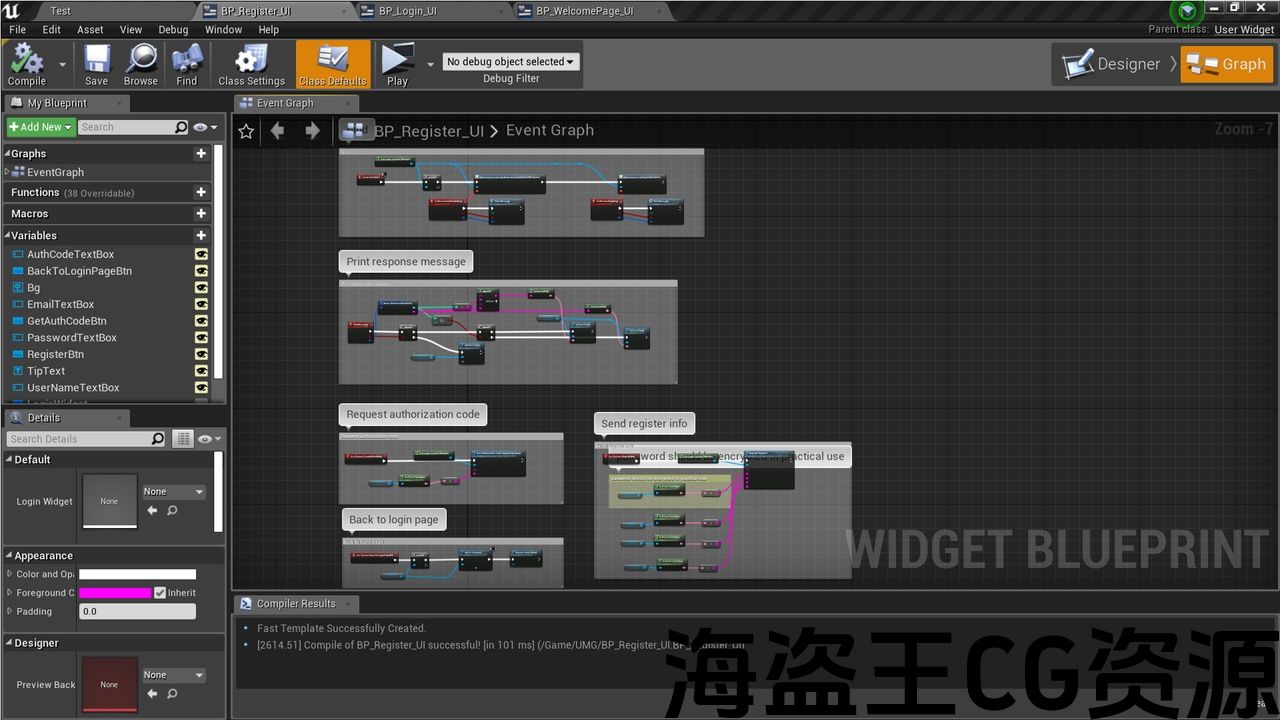1280x720 pixels.
Task: Open the Blueprint menu Asset
Action: point(90,30)
